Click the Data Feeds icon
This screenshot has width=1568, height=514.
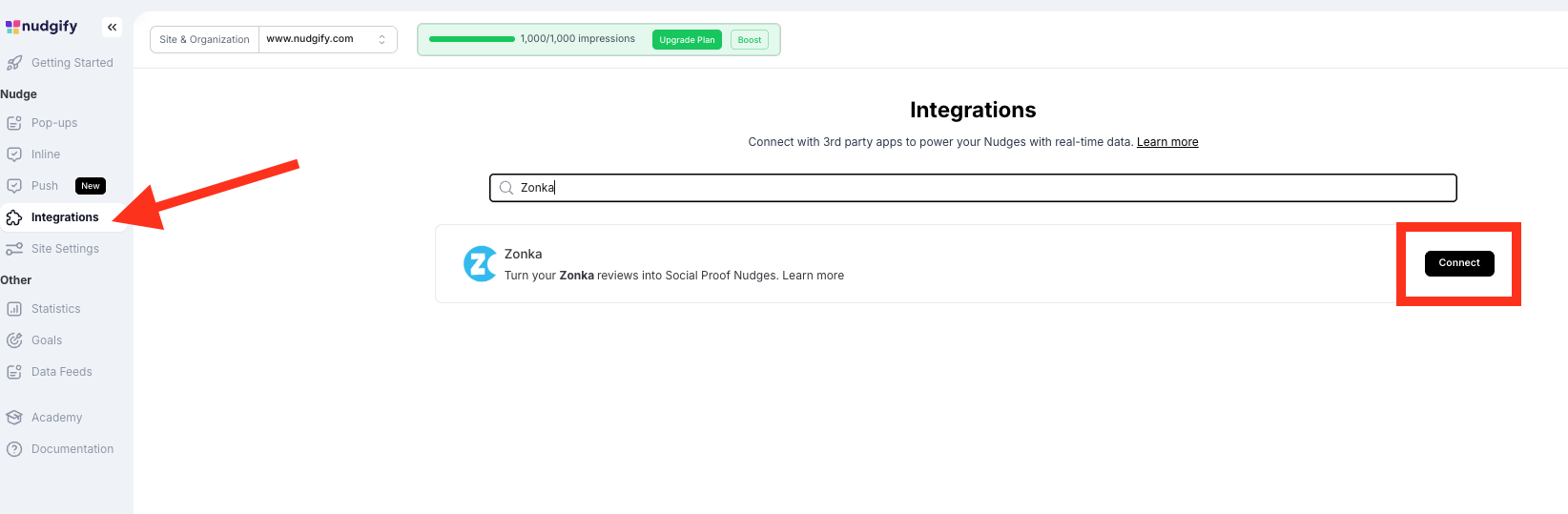(14, 372)
